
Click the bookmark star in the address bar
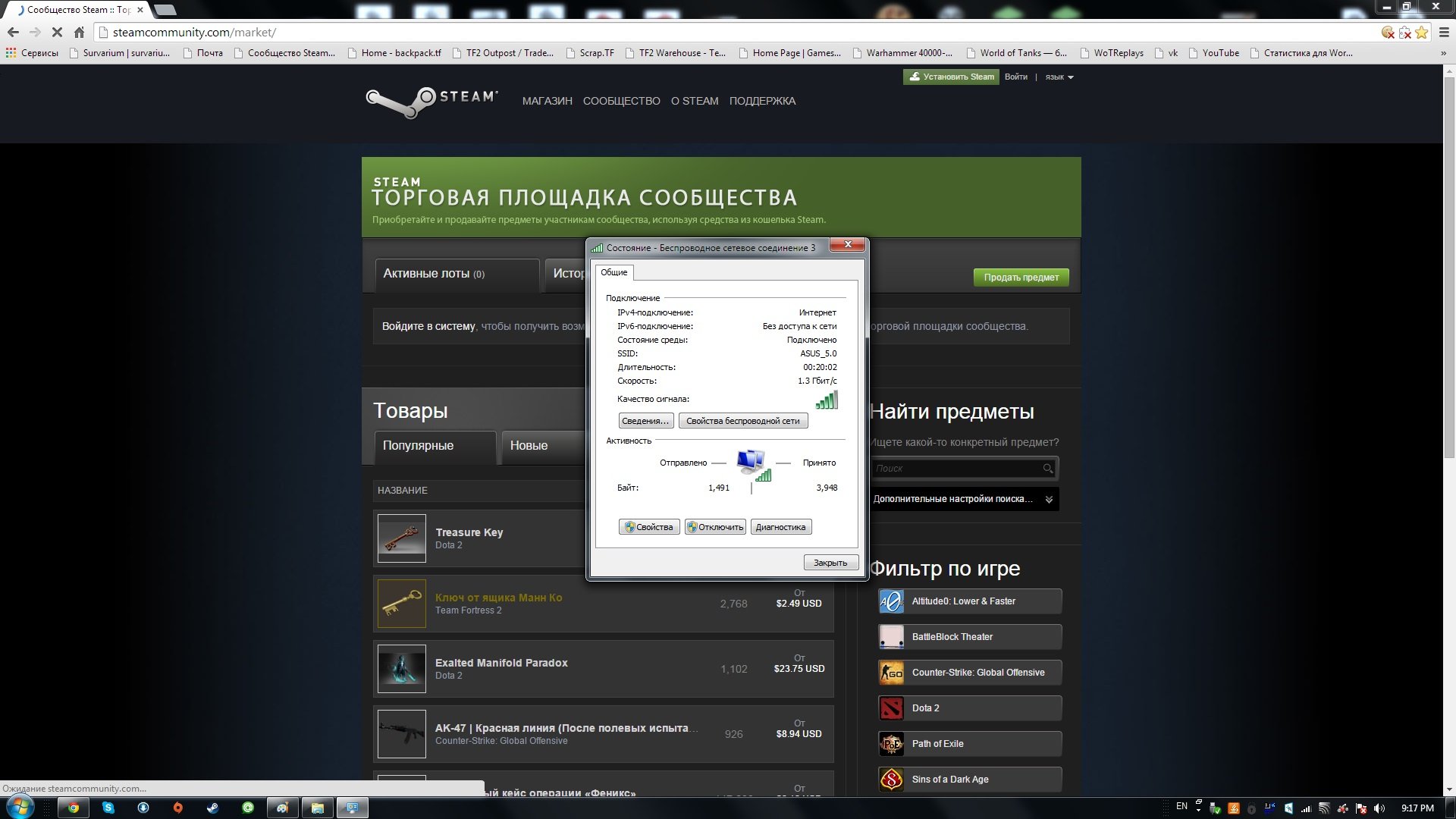coord(1421,33)
